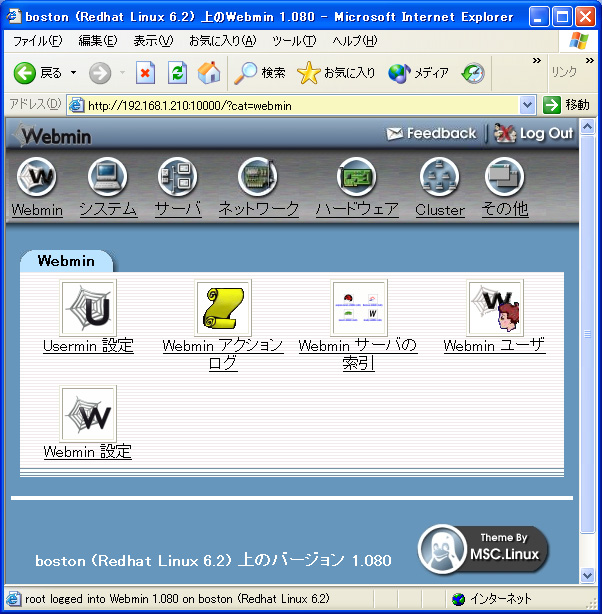This screenshot has height=614, width=602.
Task: Open the Usermin 設定 module icon
Action: click(88, 308)
